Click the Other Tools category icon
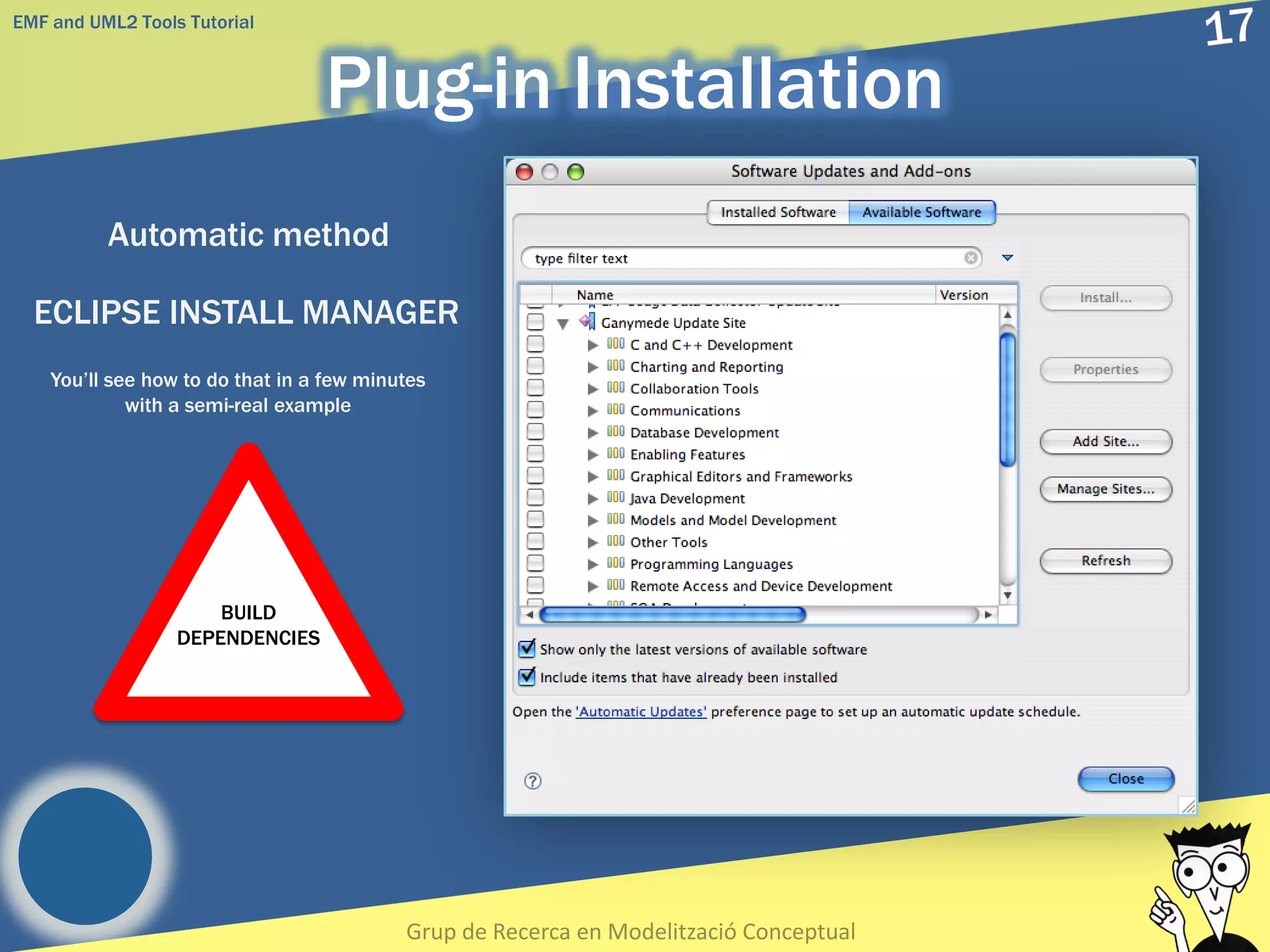This screenshot has height=952, width=1270. 615,541
